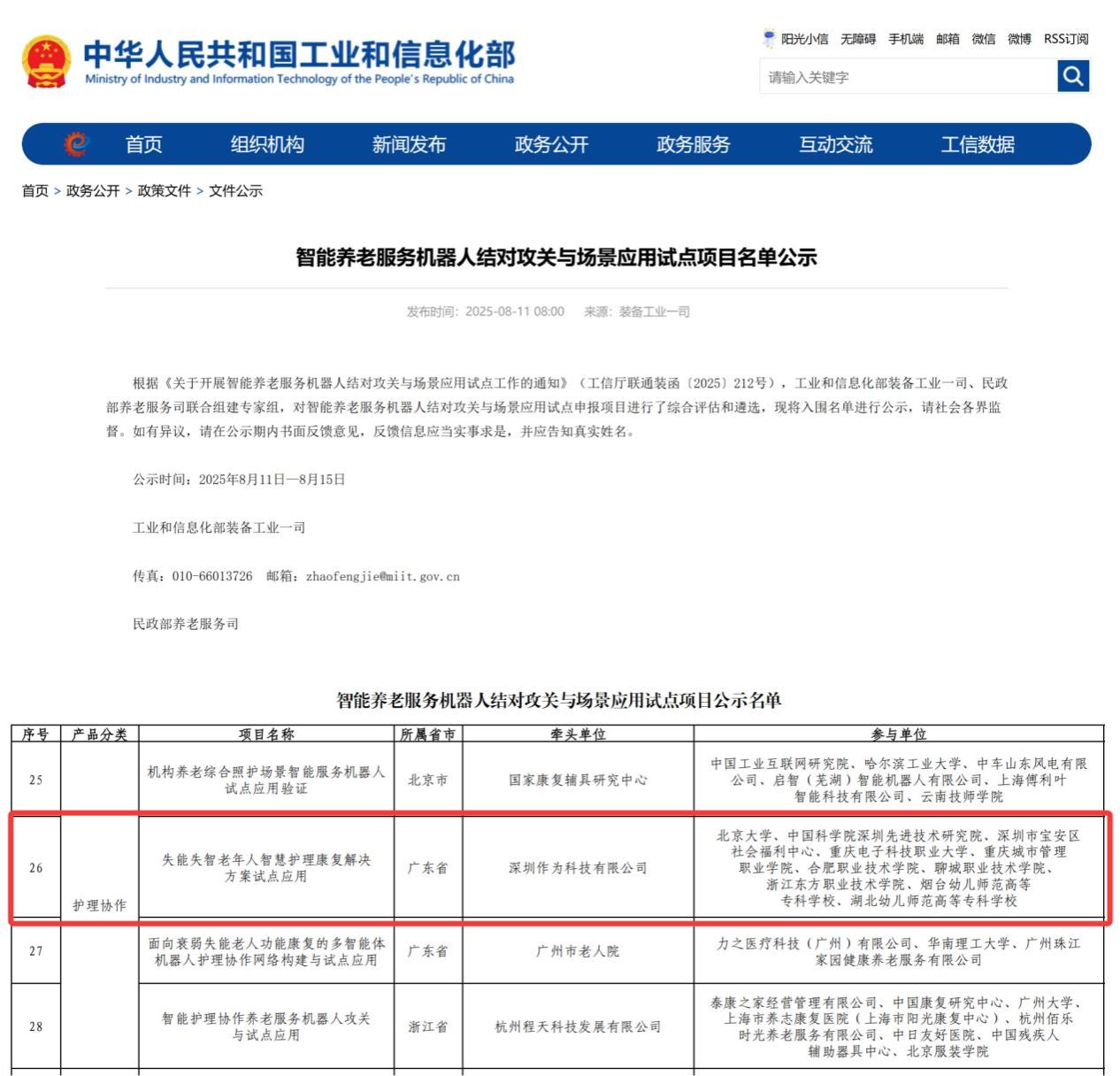Click the 无障碍 accessibility link

click(857, 39)
